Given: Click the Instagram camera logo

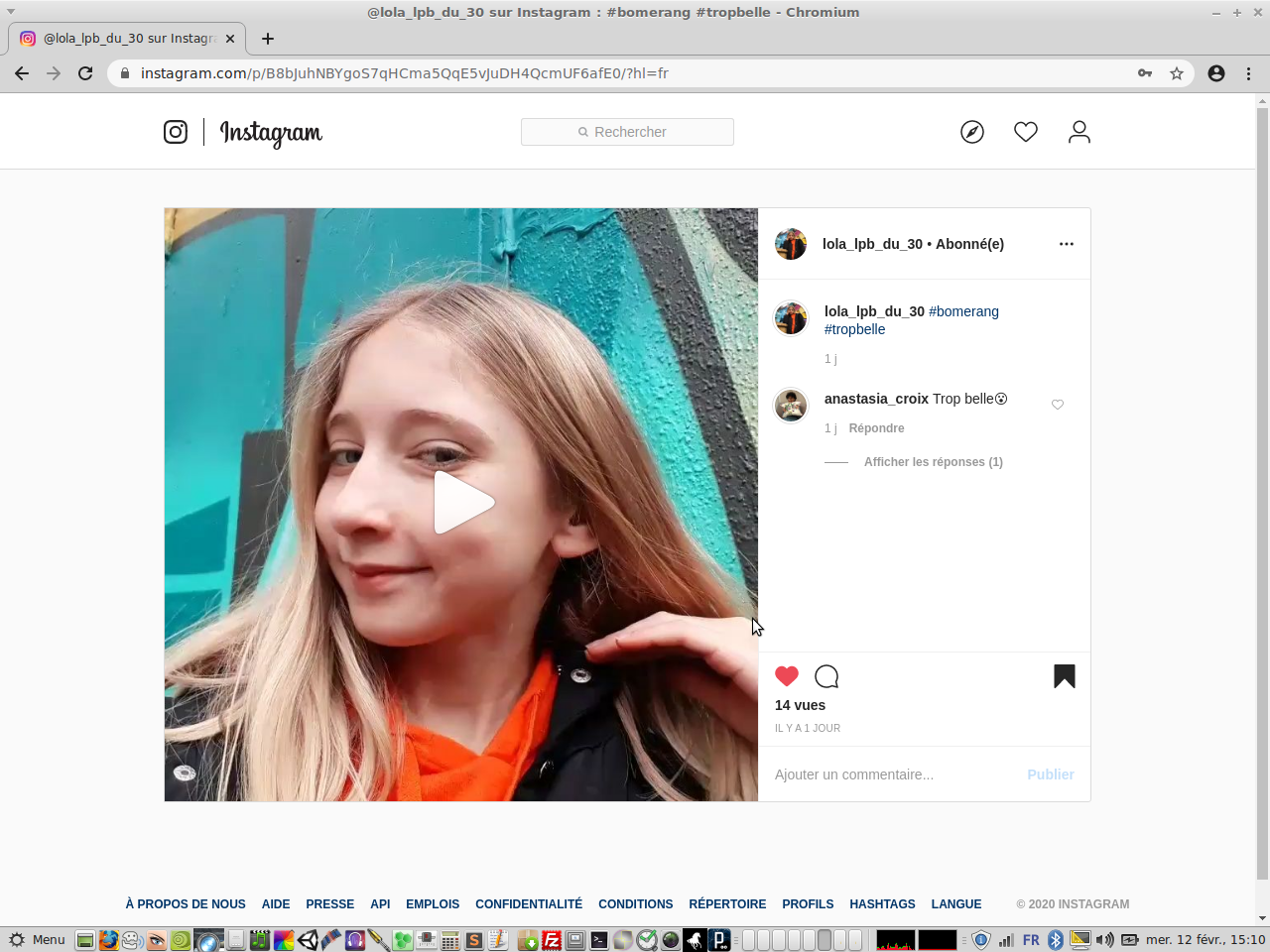Looking at the screenshot, I should coord(176,132).
